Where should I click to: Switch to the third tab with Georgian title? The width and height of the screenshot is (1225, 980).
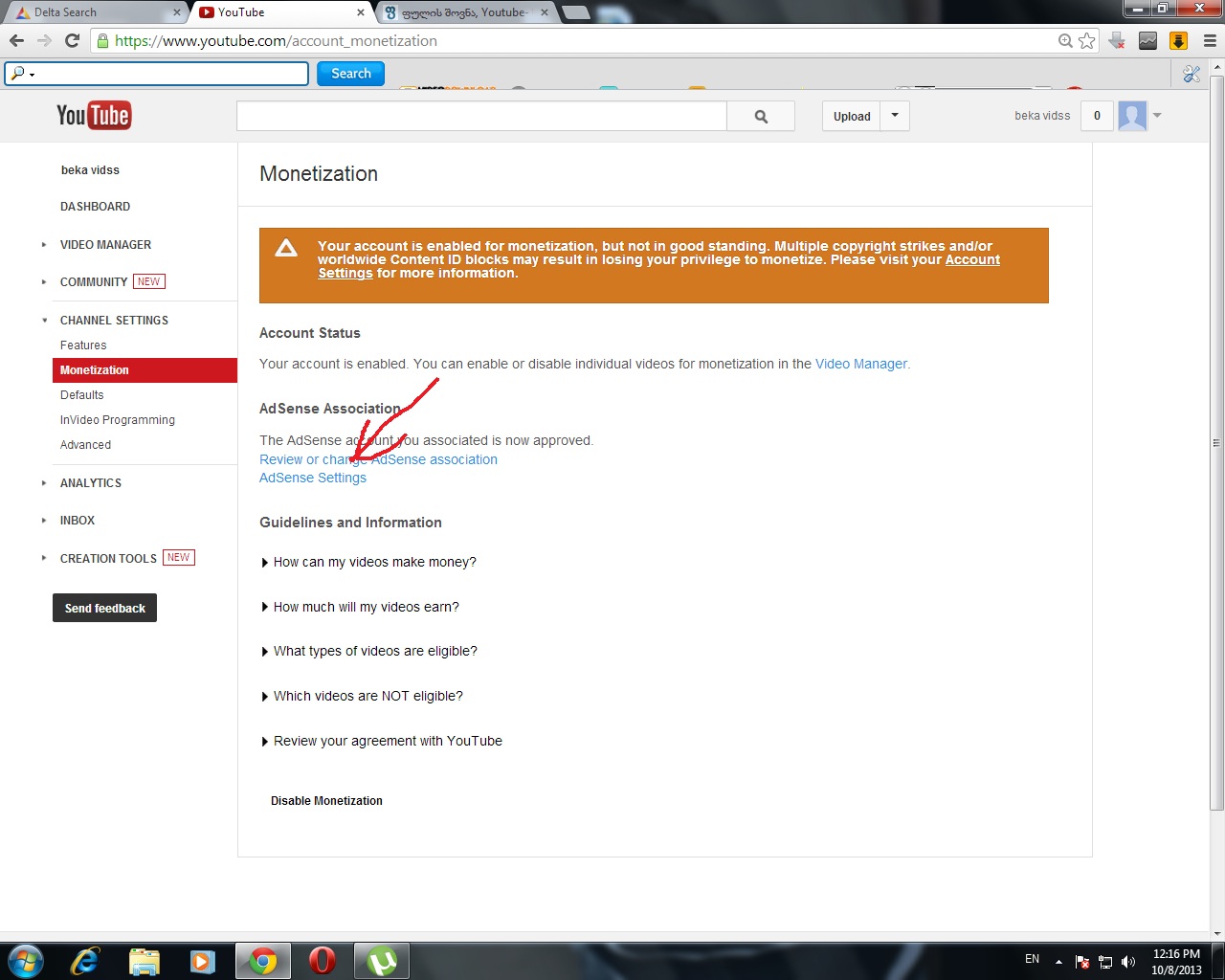(467, 12)
